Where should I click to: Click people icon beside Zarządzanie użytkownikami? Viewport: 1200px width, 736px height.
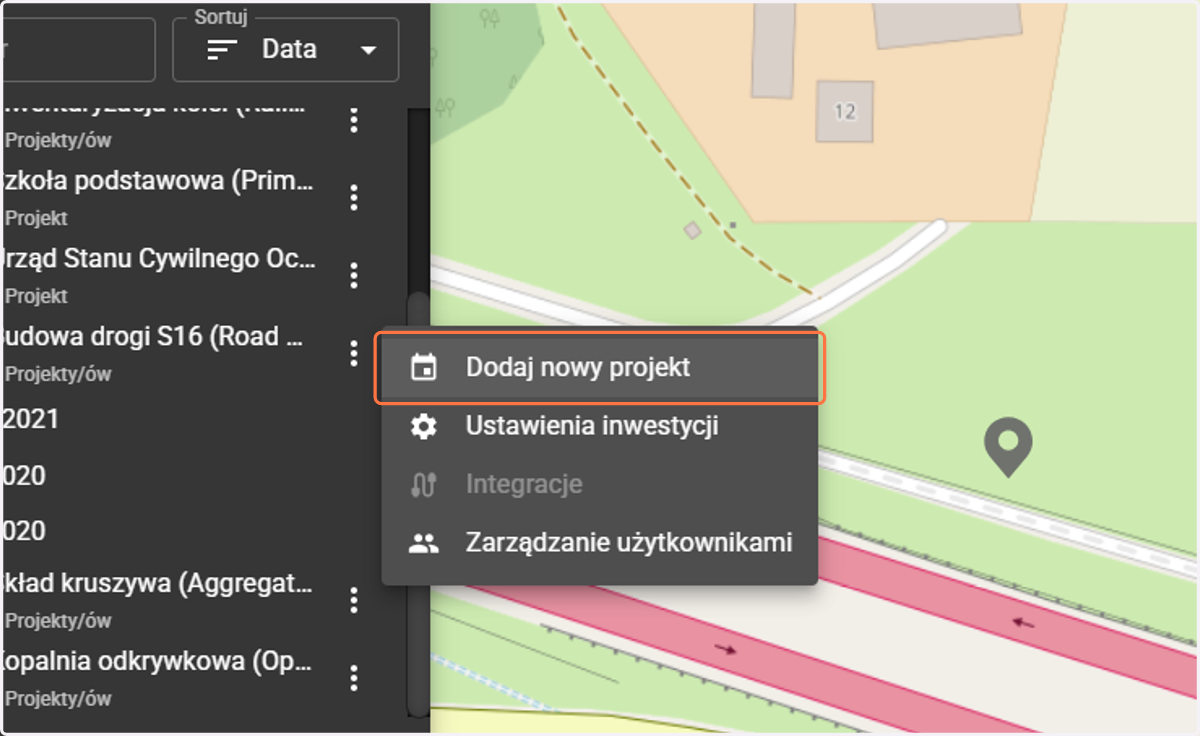(x=424, y=544)
